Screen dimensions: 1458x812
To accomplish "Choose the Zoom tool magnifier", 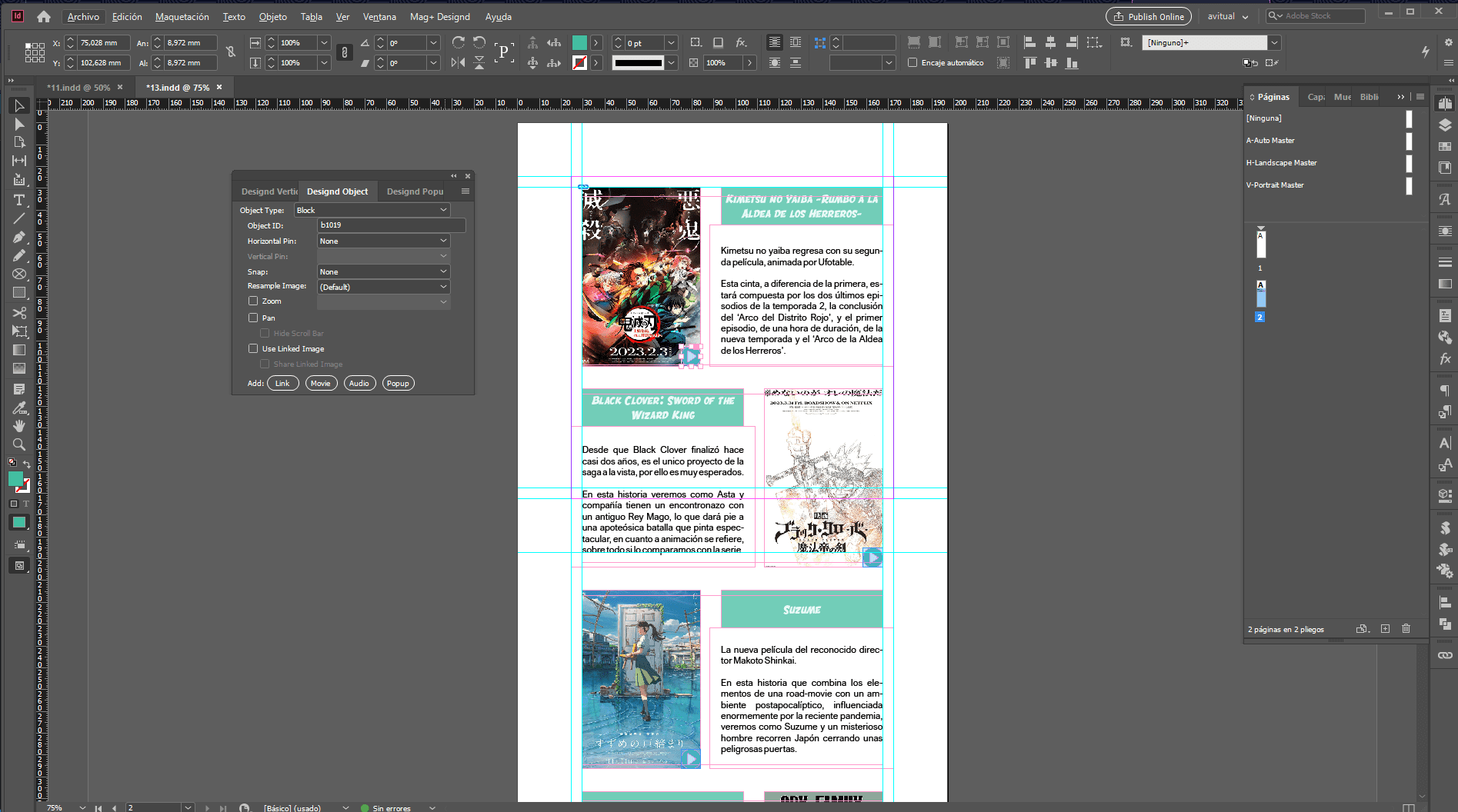I will [x=19, y=444].
